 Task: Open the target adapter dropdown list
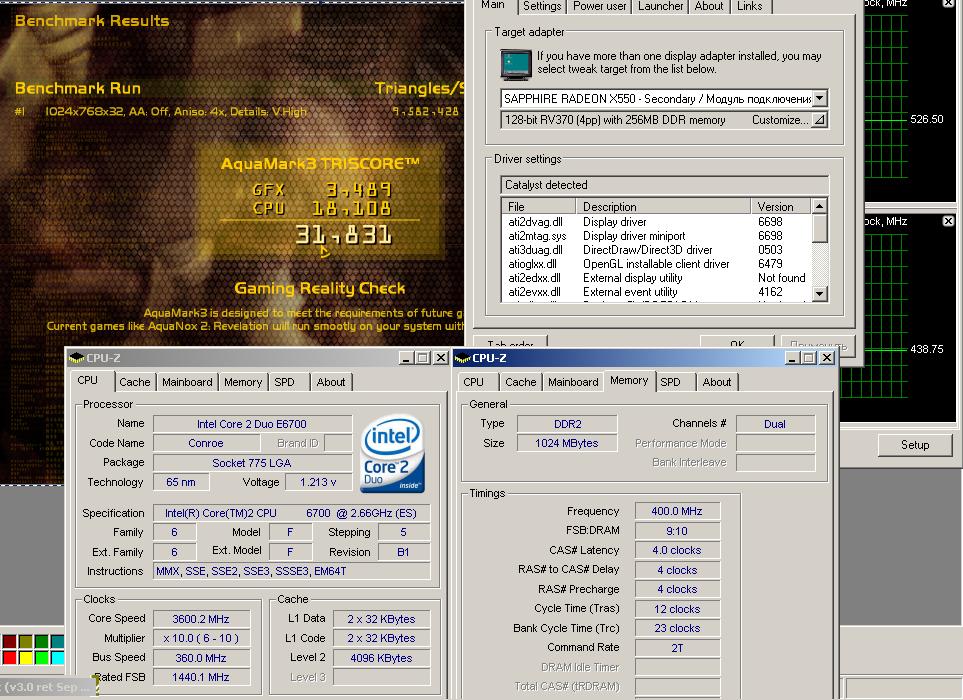(819, 98)
